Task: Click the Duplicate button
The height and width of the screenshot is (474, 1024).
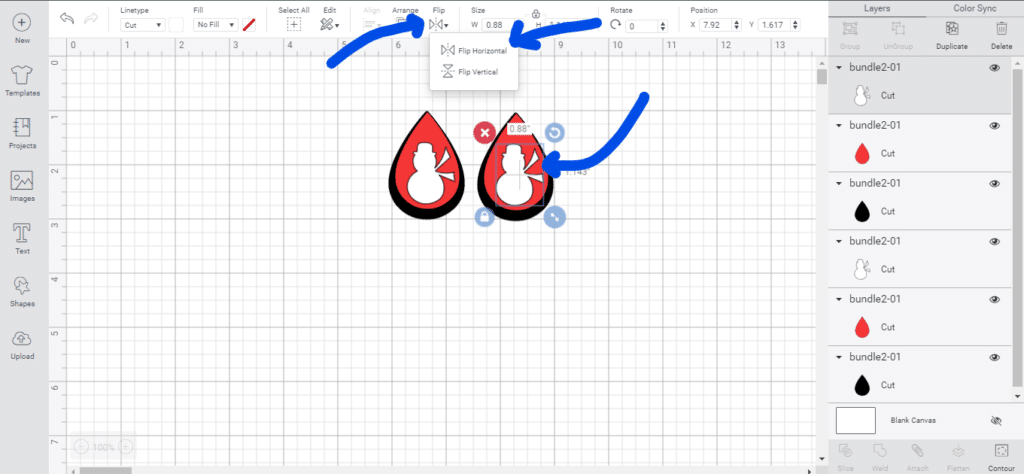Action: (x=951, y=38)
